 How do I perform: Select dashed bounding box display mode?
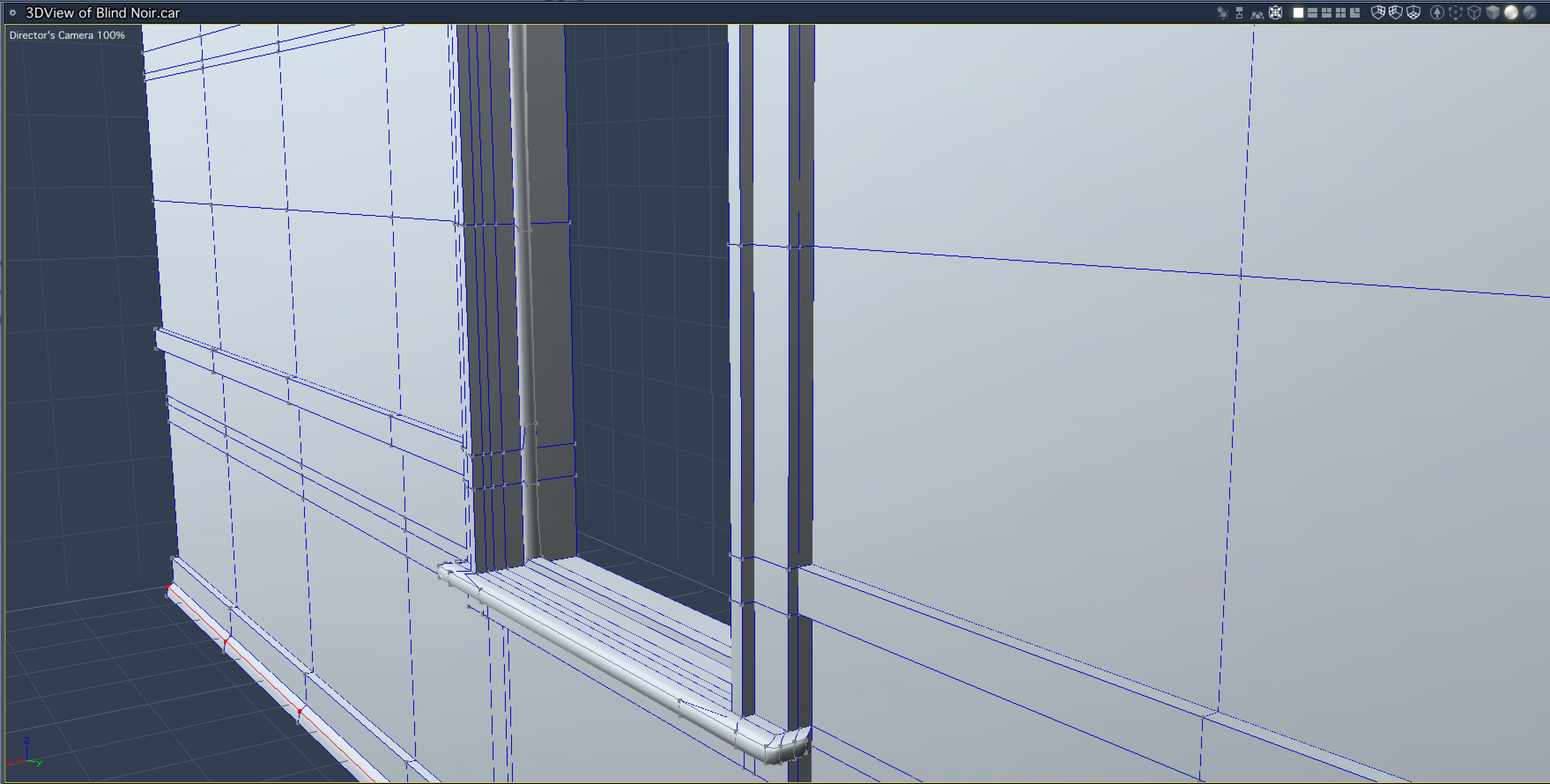click(1456, 13)
